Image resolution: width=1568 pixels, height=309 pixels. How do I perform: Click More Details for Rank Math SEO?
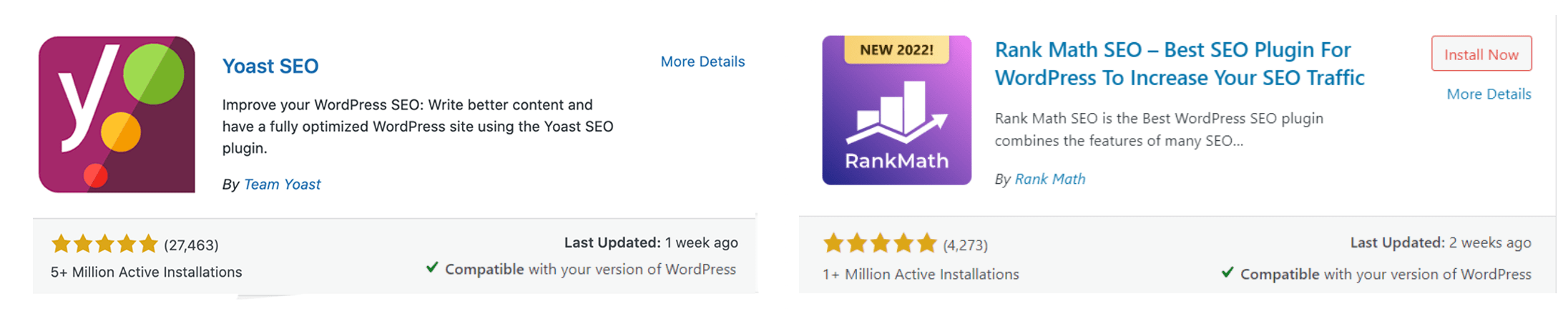pyautogui.click(x=1489, y=94)
